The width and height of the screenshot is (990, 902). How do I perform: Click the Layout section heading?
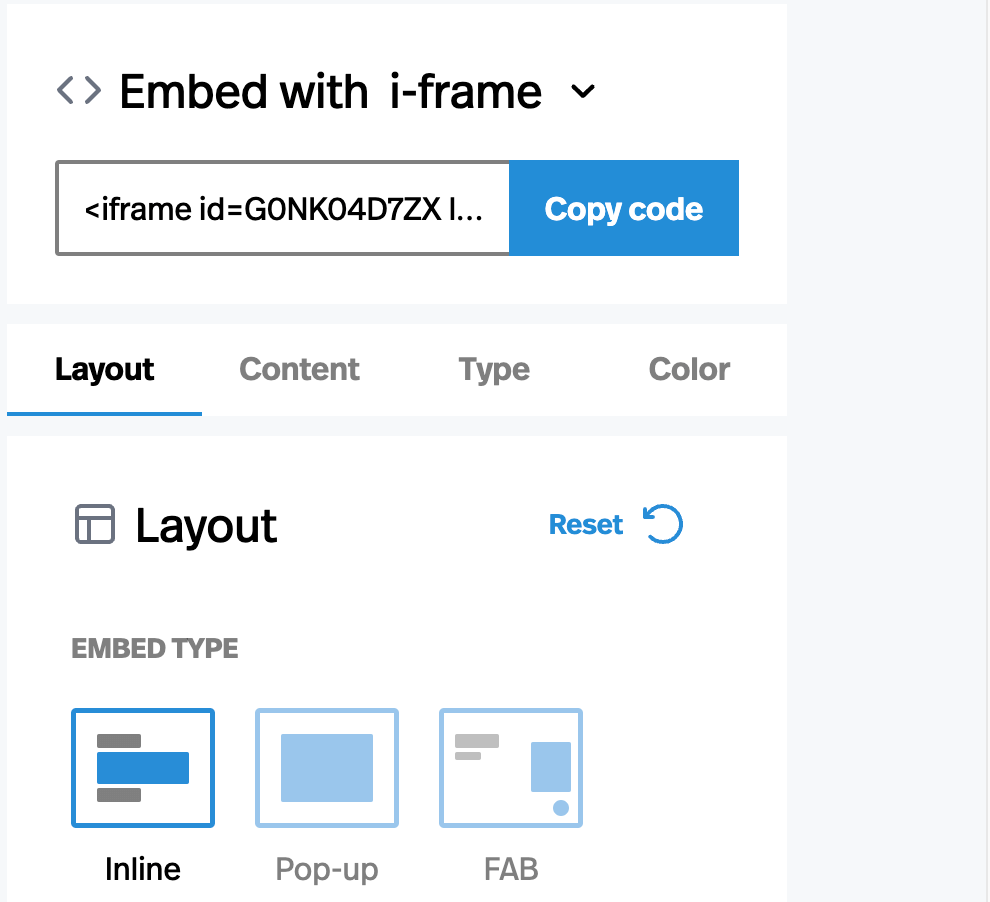[206, 526]
